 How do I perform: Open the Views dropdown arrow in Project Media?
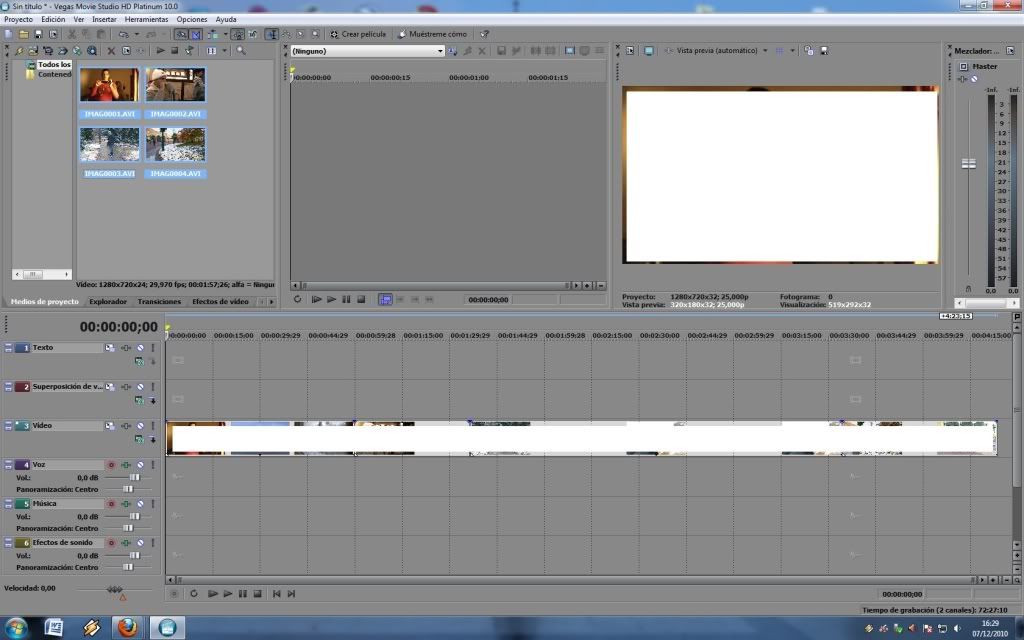[x=224, y=50]
